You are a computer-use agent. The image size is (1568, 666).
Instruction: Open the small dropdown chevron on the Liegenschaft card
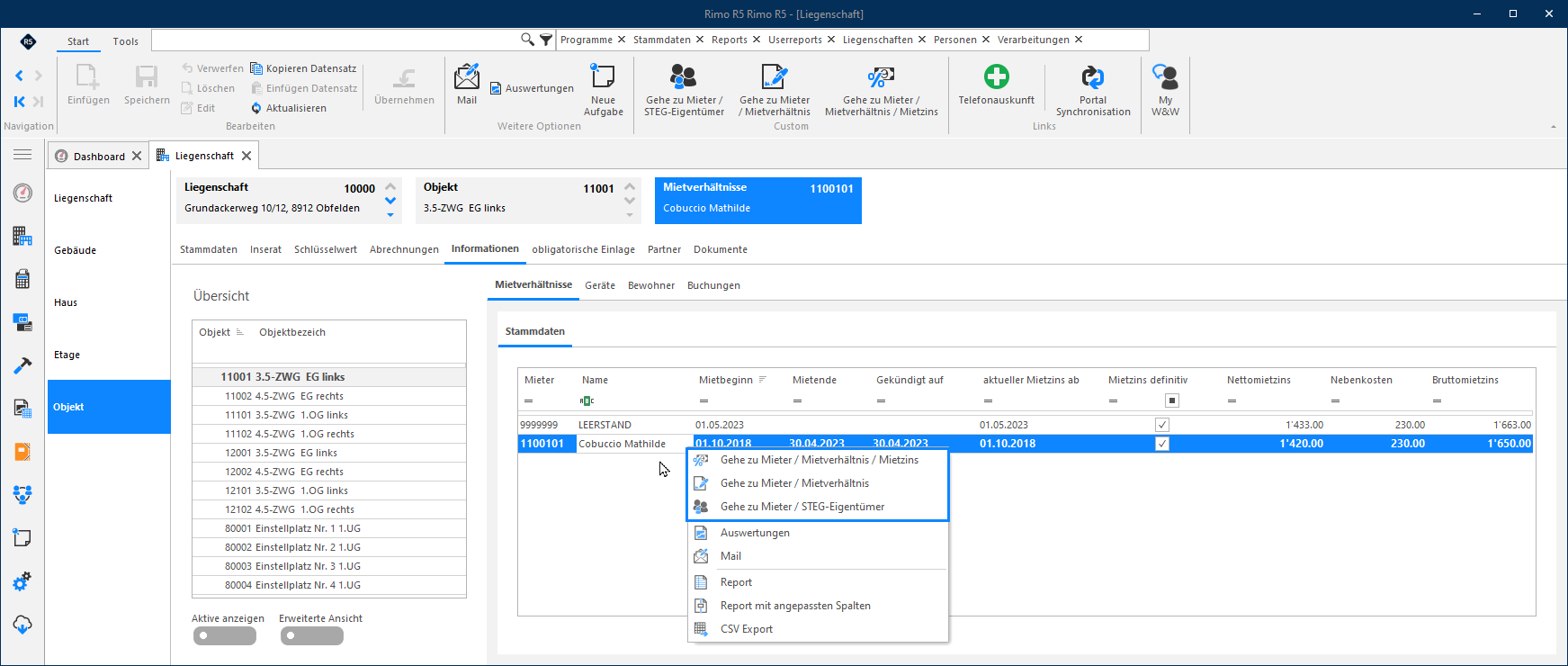pyautogui.click(x=390, y=215)
